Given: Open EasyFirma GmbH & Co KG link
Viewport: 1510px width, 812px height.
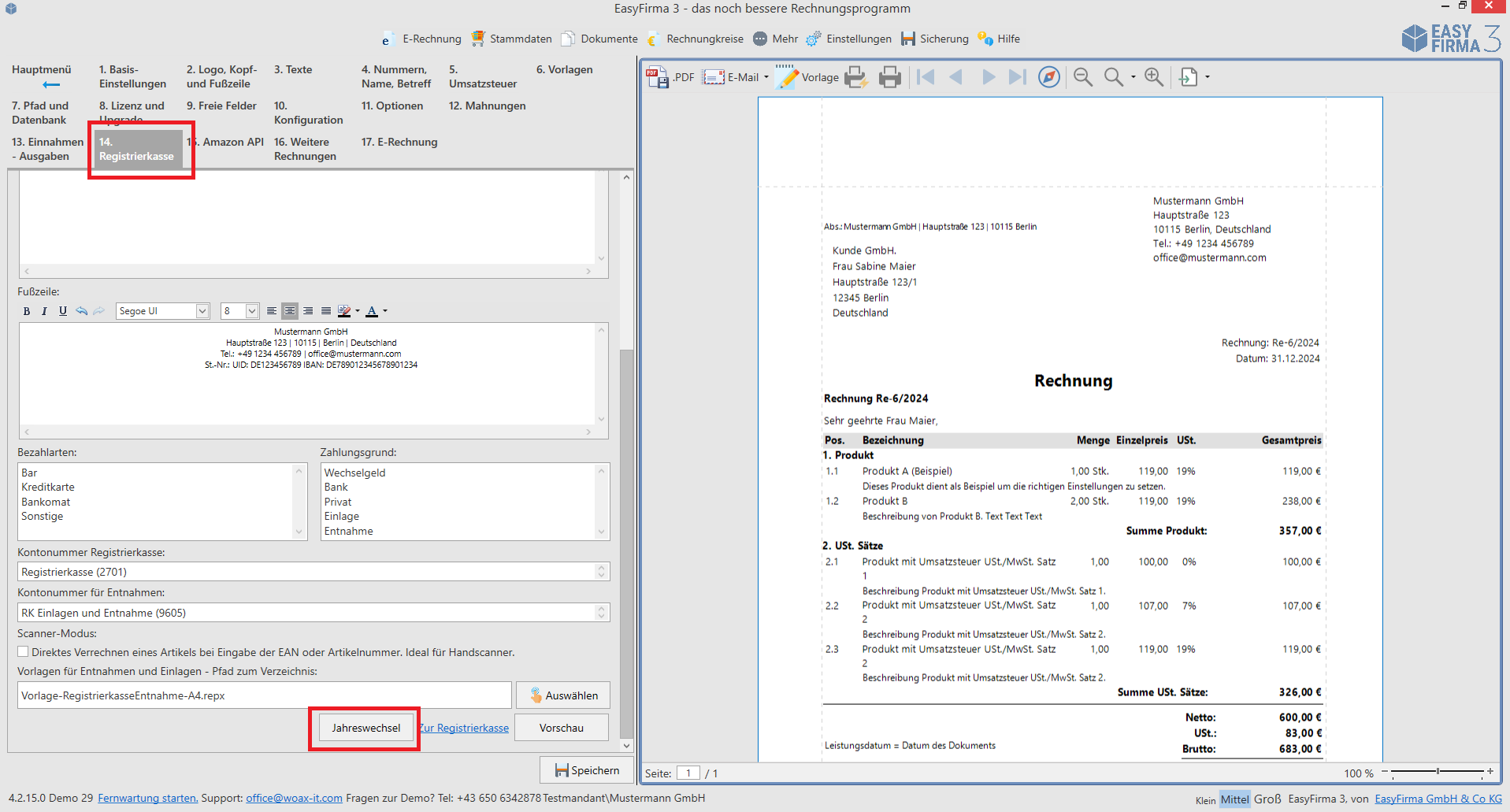Looking at the screenshot, I should tap(1438, 799).
